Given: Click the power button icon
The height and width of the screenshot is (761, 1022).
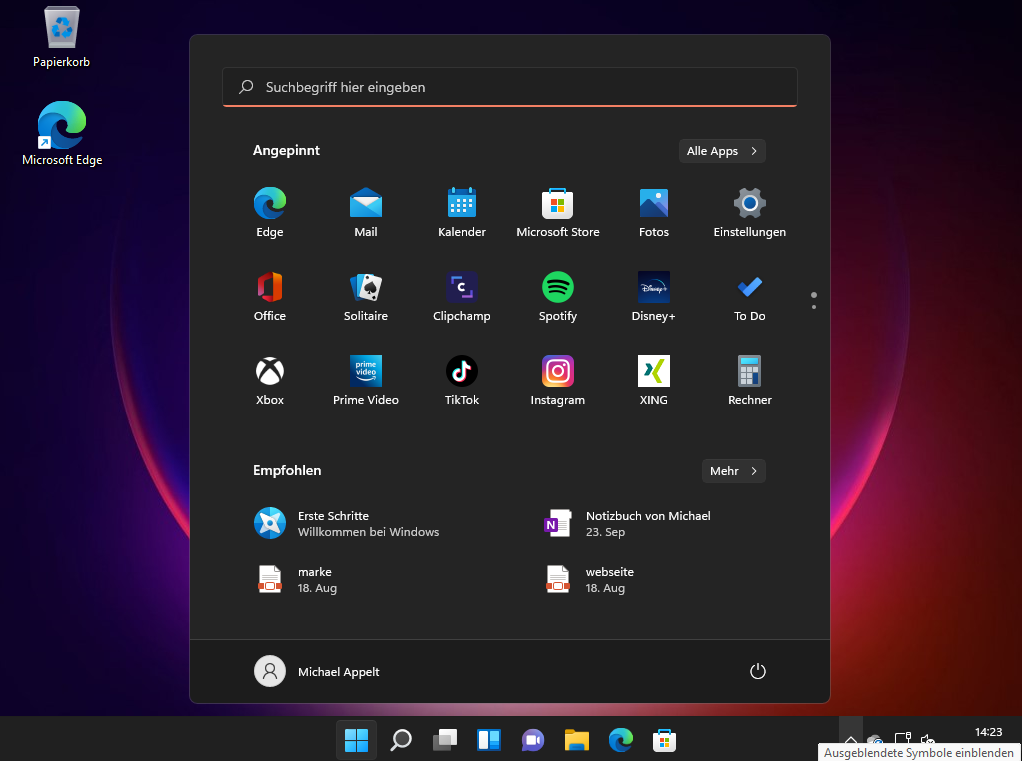Looking at the screenshot, I should click(757, 671).
